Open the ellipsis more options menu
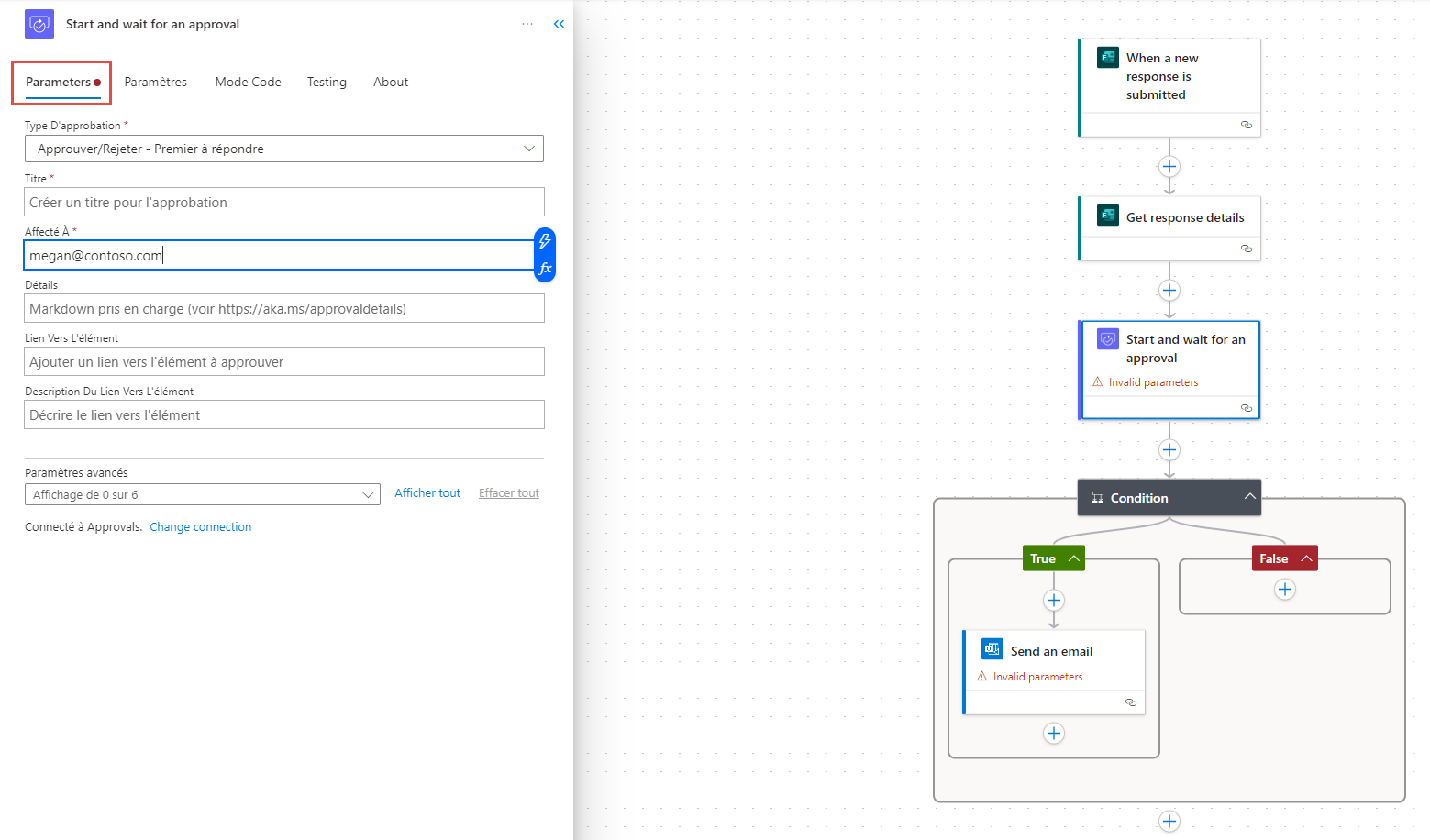 pyautogui.click(x=527, y=24)
